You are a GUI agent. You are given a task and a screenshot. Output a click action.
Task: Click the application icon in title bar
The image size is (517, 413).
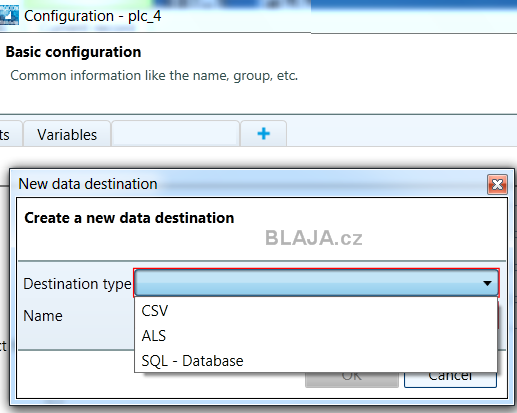(9, 15)
